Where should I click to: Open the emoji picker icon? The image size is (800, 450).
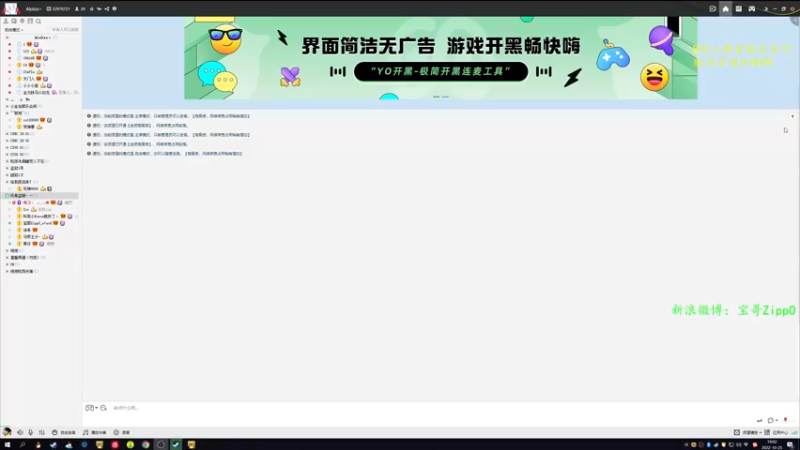pos(89,408)
